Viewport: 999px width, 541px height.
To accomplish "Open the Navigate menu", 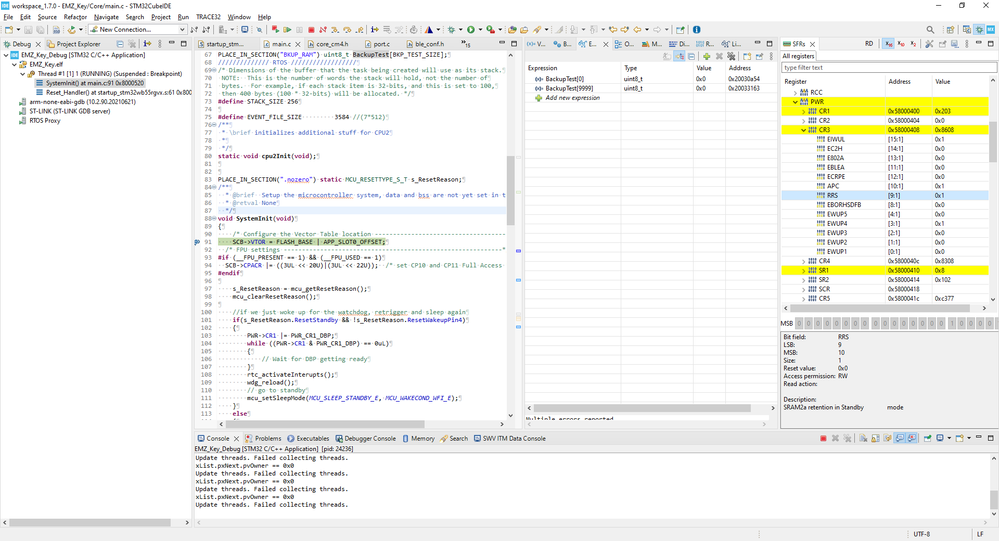I will click(x=106, y=17).
